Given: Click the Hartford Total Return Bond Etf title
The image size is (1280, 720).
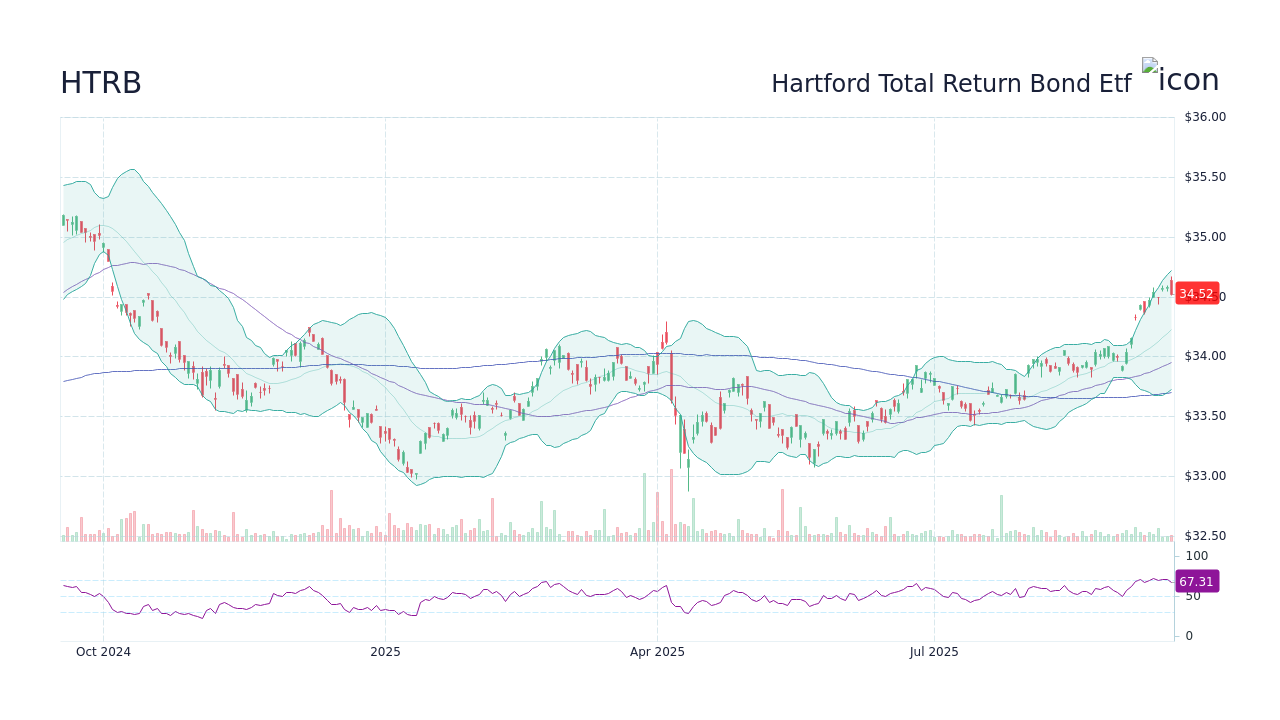Looking at the screenshot, I should pyautogui.click(x=951, y=83).
